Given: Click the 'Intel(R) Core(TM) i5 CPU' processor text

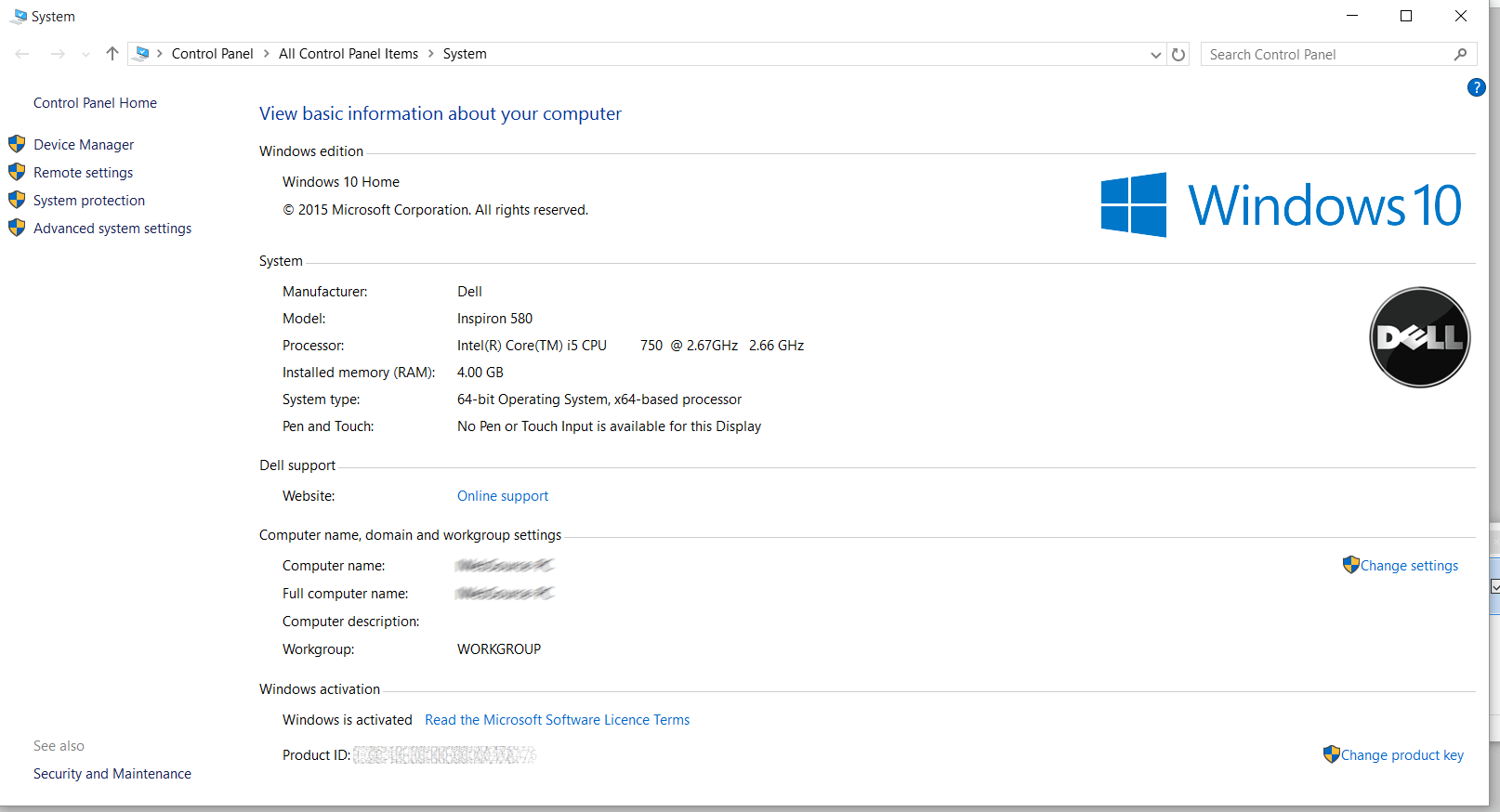Looking at the screenshot, I should pos(532,346).
